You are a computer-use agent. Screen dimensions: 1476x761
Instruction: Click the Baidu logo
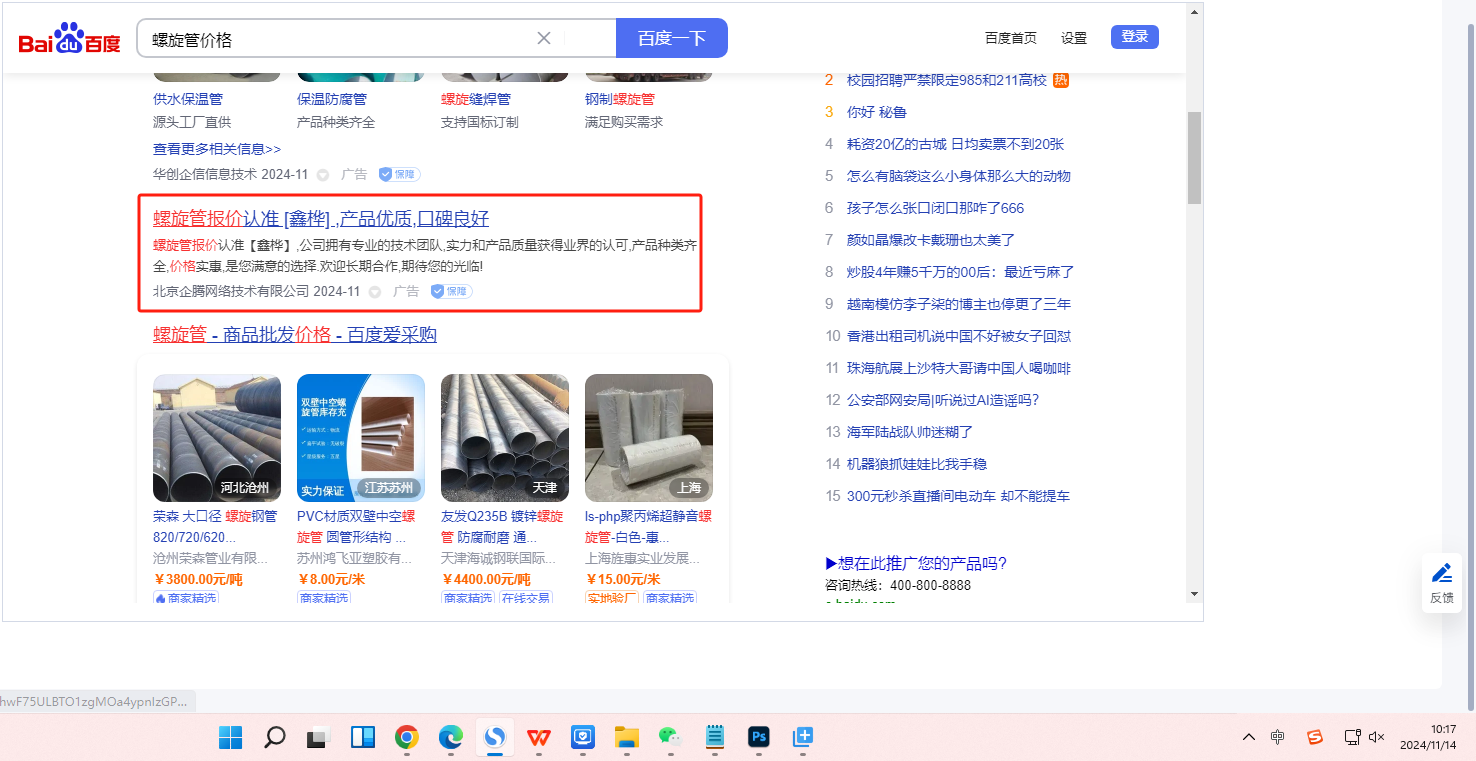[69, 39]
